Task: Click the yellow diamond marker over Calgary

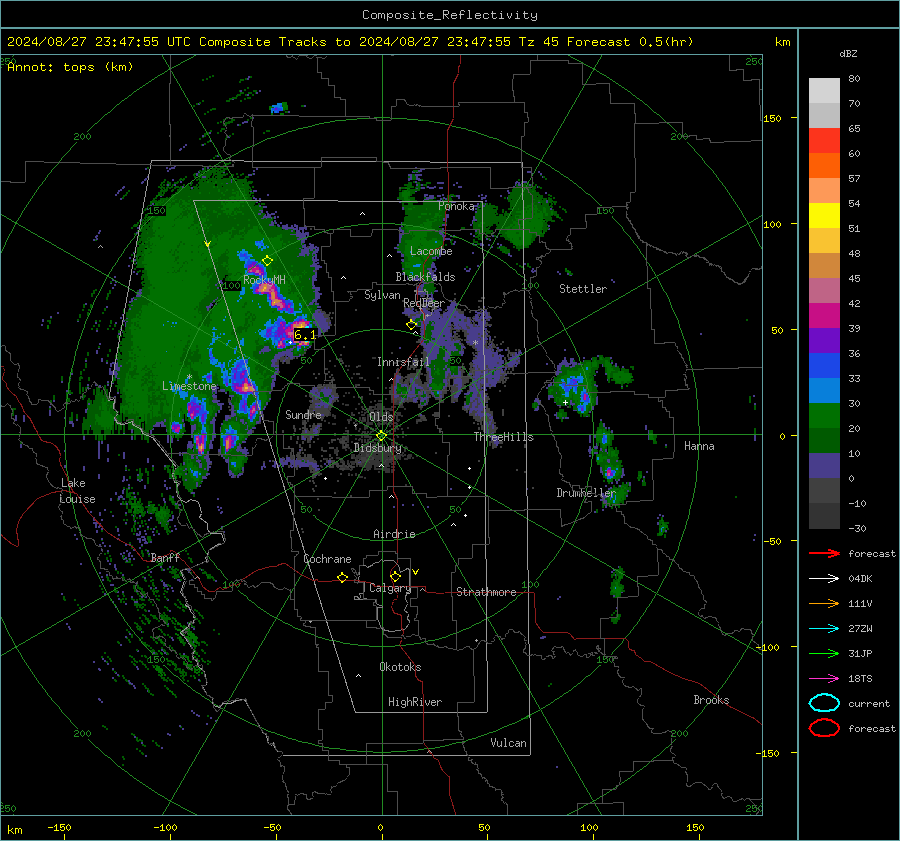Action: pyautogui.click(x=395, y=576)
